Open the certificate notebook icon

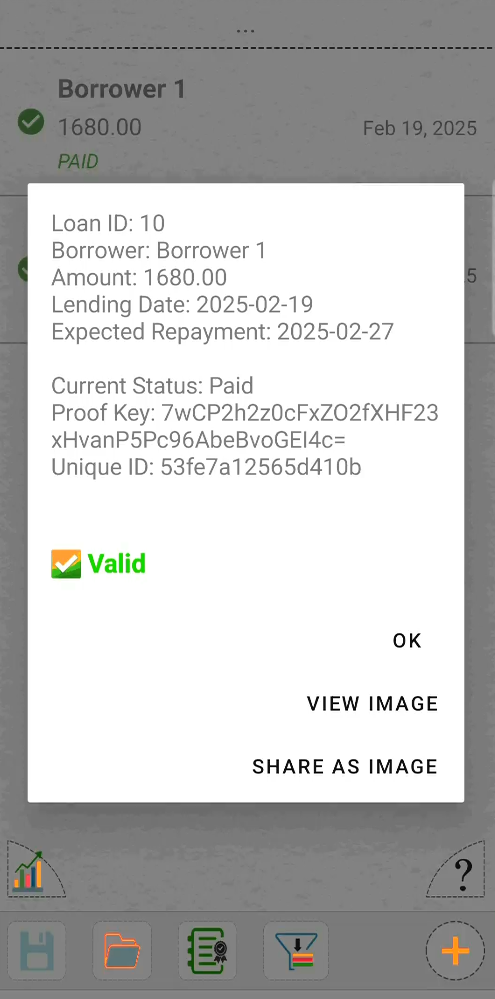click(207, 951)
